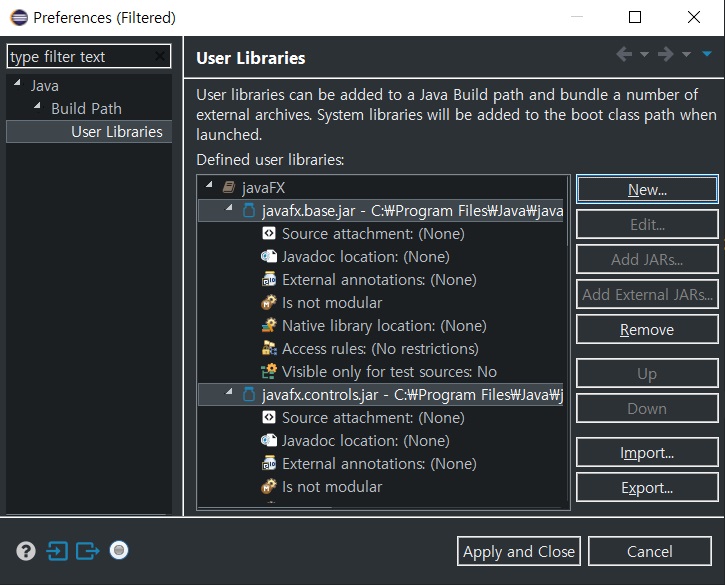
Task: Click the Export preferences icon at bottom left
Action: pyautogui.click(x=88, y=551)
